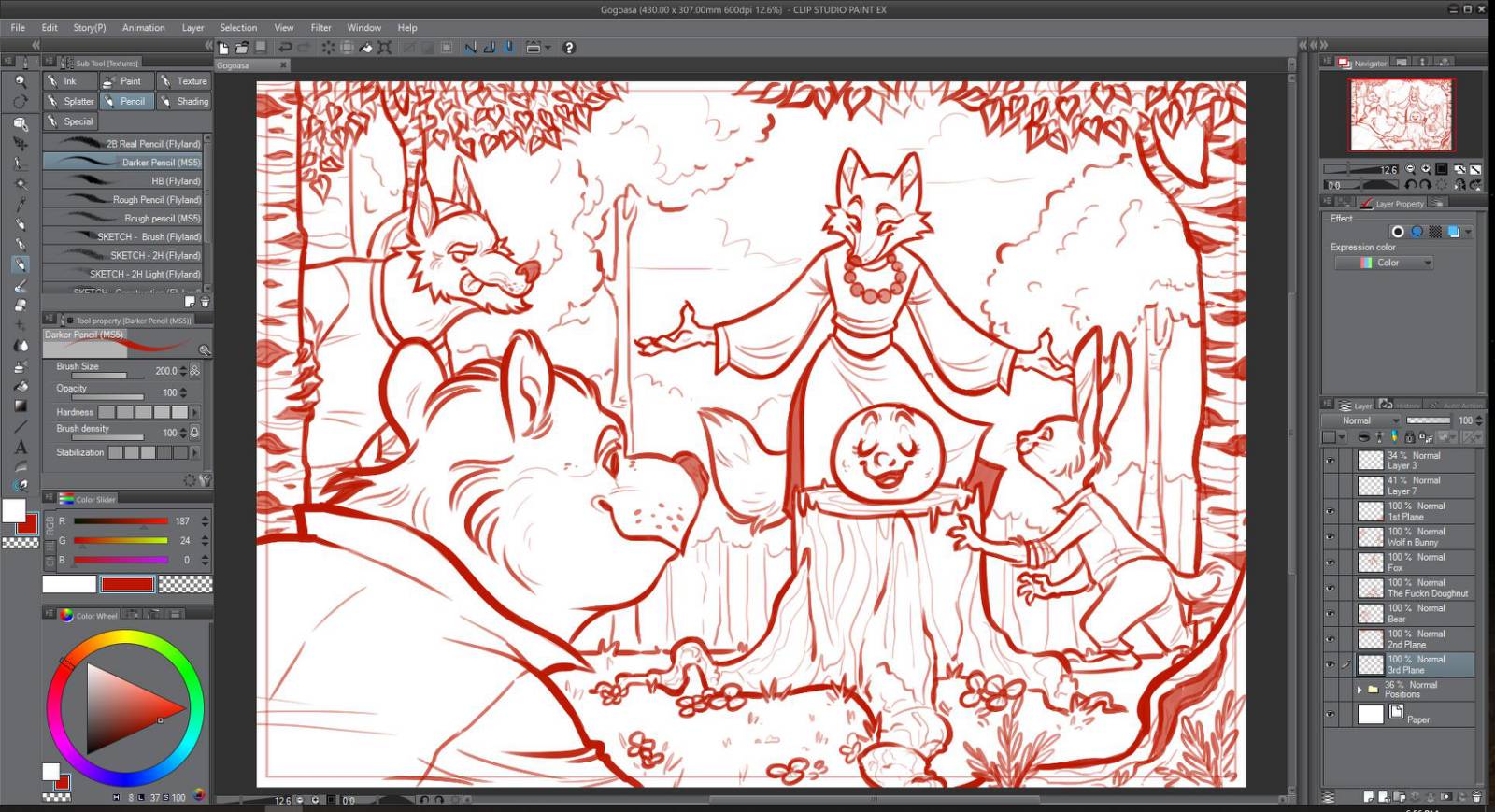The image size is (1495, 812).
Task: Undo the last action
Action: point(286,48)
